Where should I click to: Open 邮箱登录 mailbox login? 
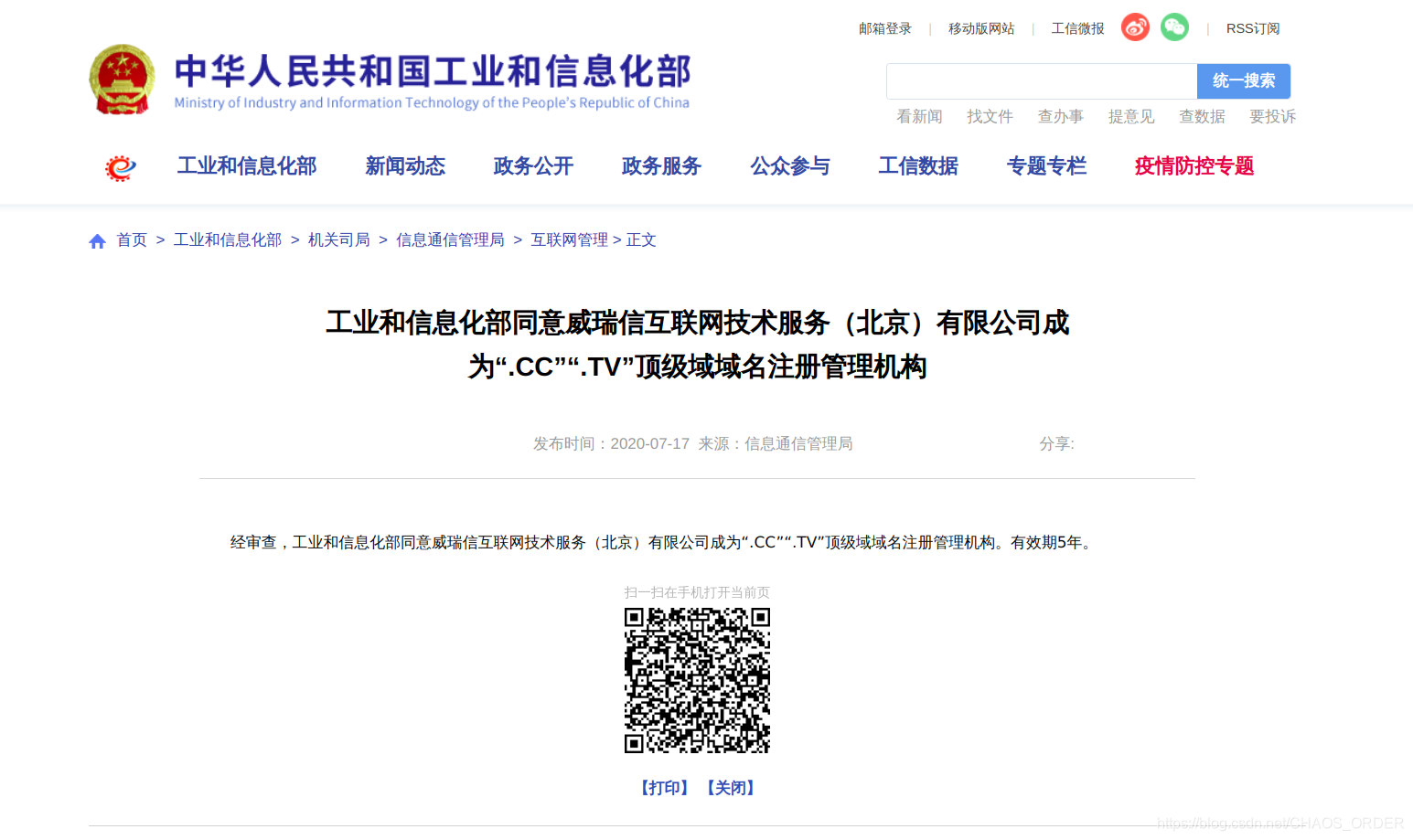coord(883,28)
